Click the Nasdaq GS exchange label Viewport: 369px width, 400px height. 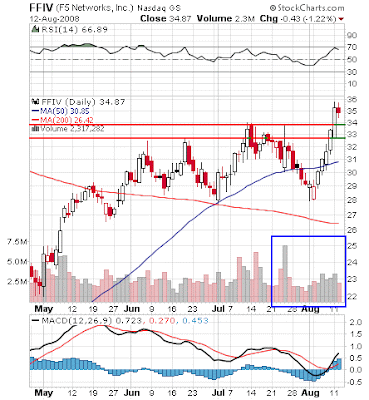(x=159, y=8)
